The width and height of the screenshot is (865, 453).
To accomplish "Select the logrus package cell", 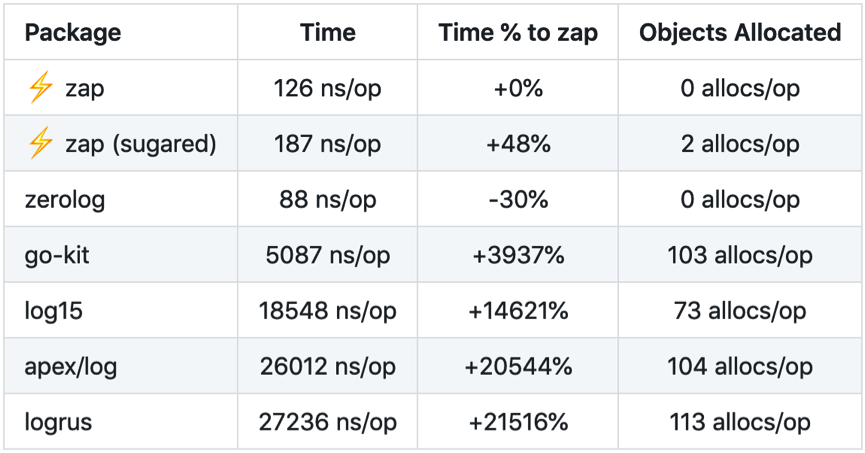I will tap(58, 422).
